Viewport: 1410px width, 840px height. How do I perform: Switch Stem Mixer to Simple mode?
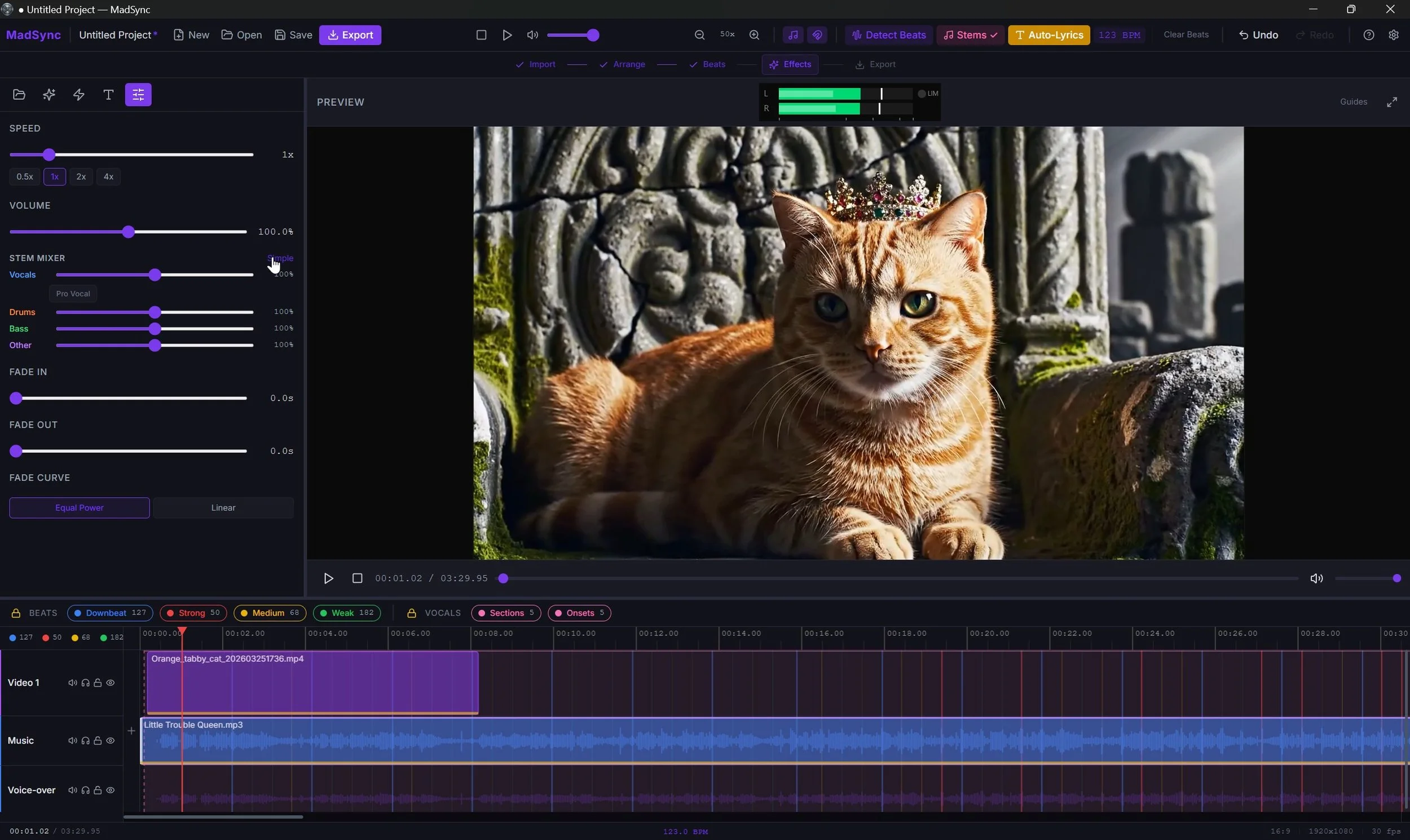(x=281, y=258)
